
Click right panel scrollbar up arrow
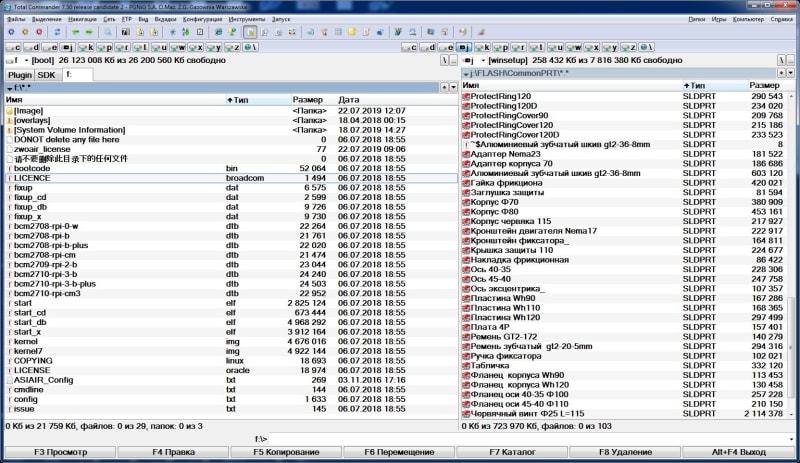coord(791,96)
